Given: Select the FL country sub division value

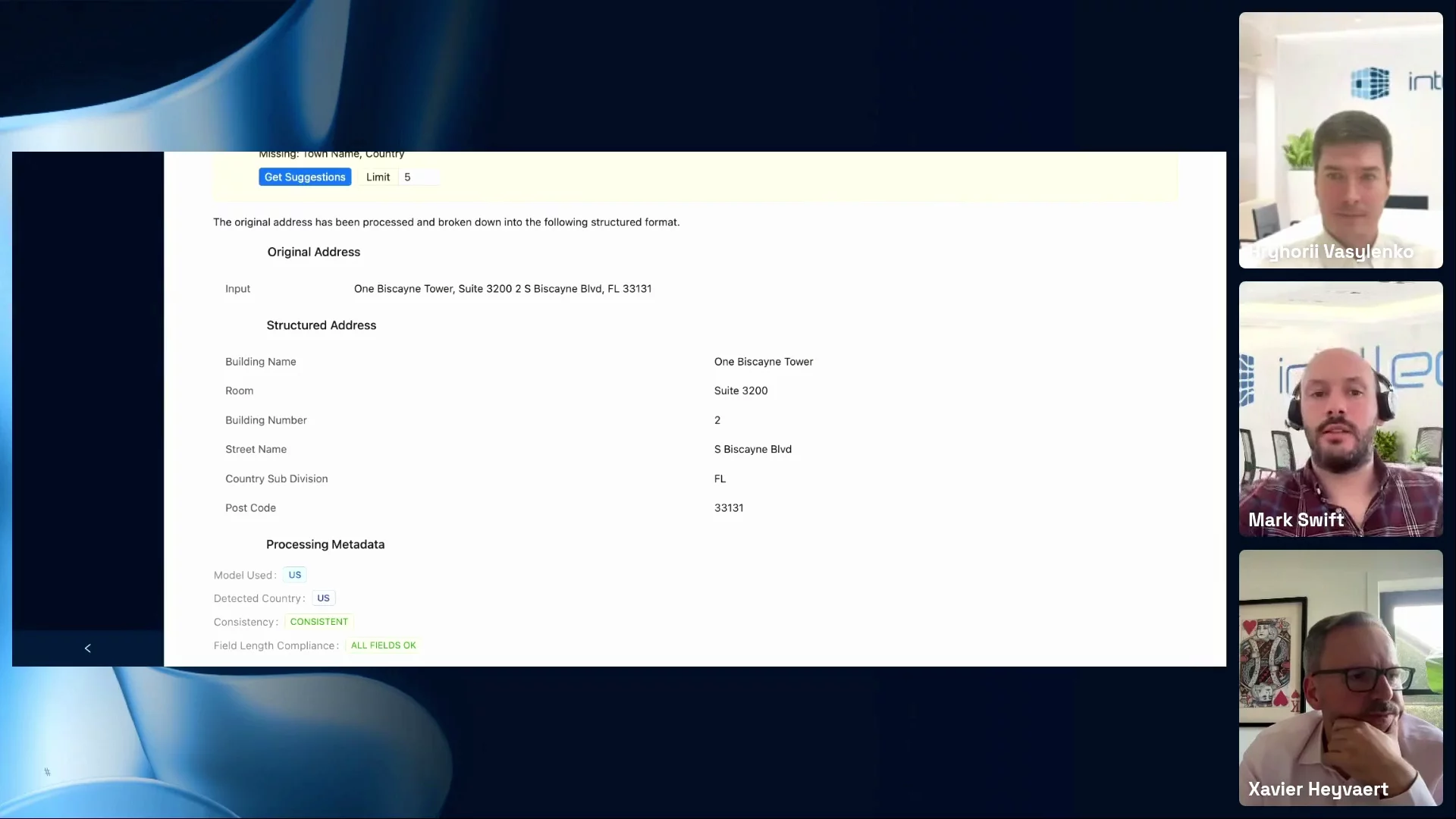Looking at the screenshot, I should tap(720, 479).
